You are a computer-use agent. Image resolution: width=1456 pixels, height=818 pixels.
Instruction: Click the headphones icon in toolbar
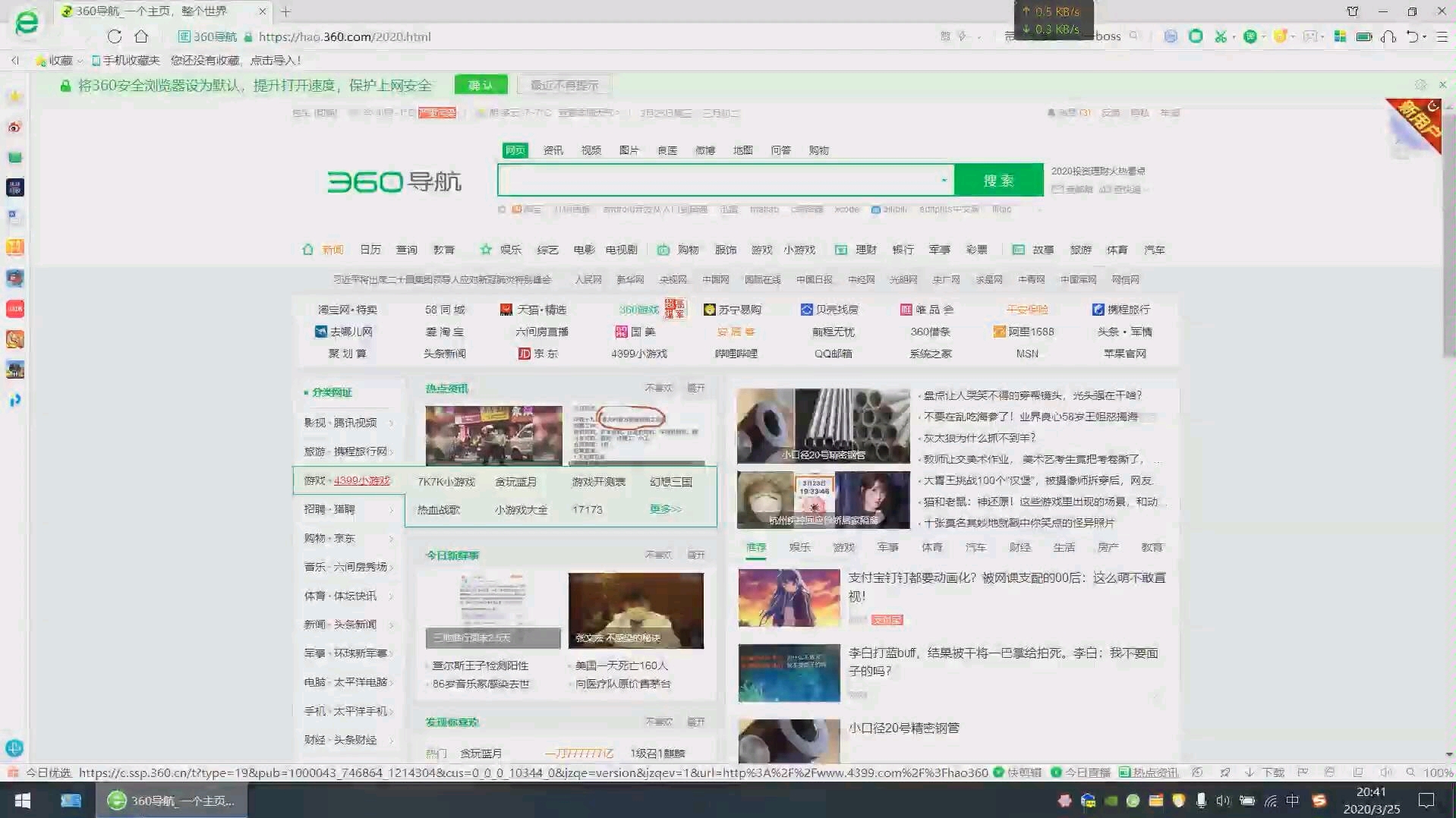tap(1388, 36)
